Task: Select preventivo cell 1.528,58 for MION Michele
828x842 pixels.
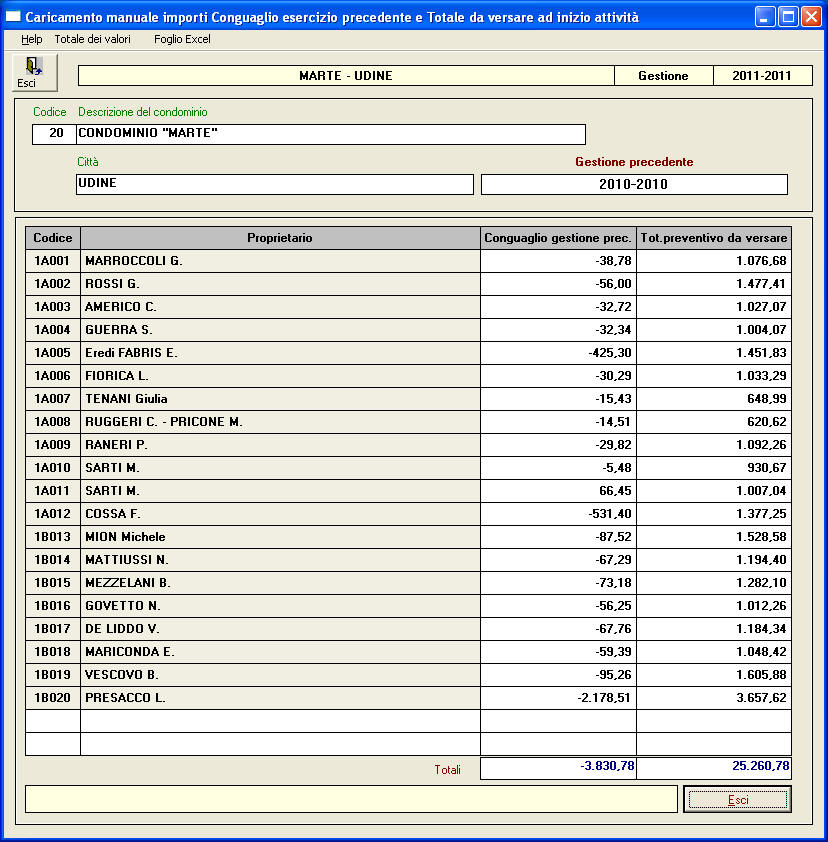Action: point(714,537)
